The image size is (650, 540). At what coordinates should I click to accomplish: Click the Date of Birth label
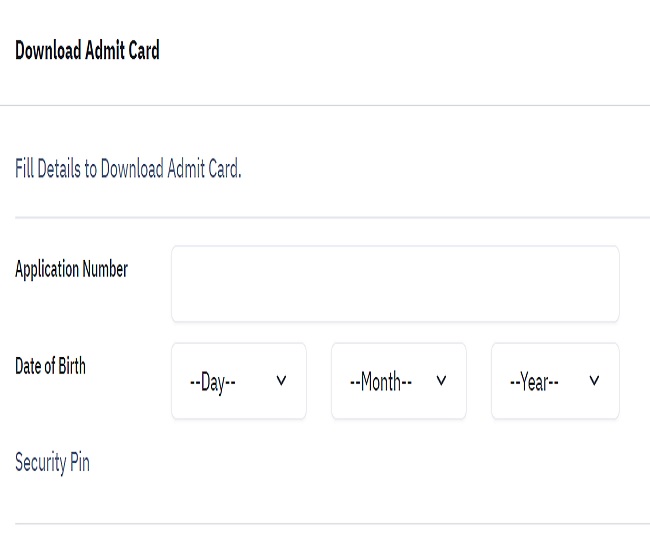click(50, 366)
